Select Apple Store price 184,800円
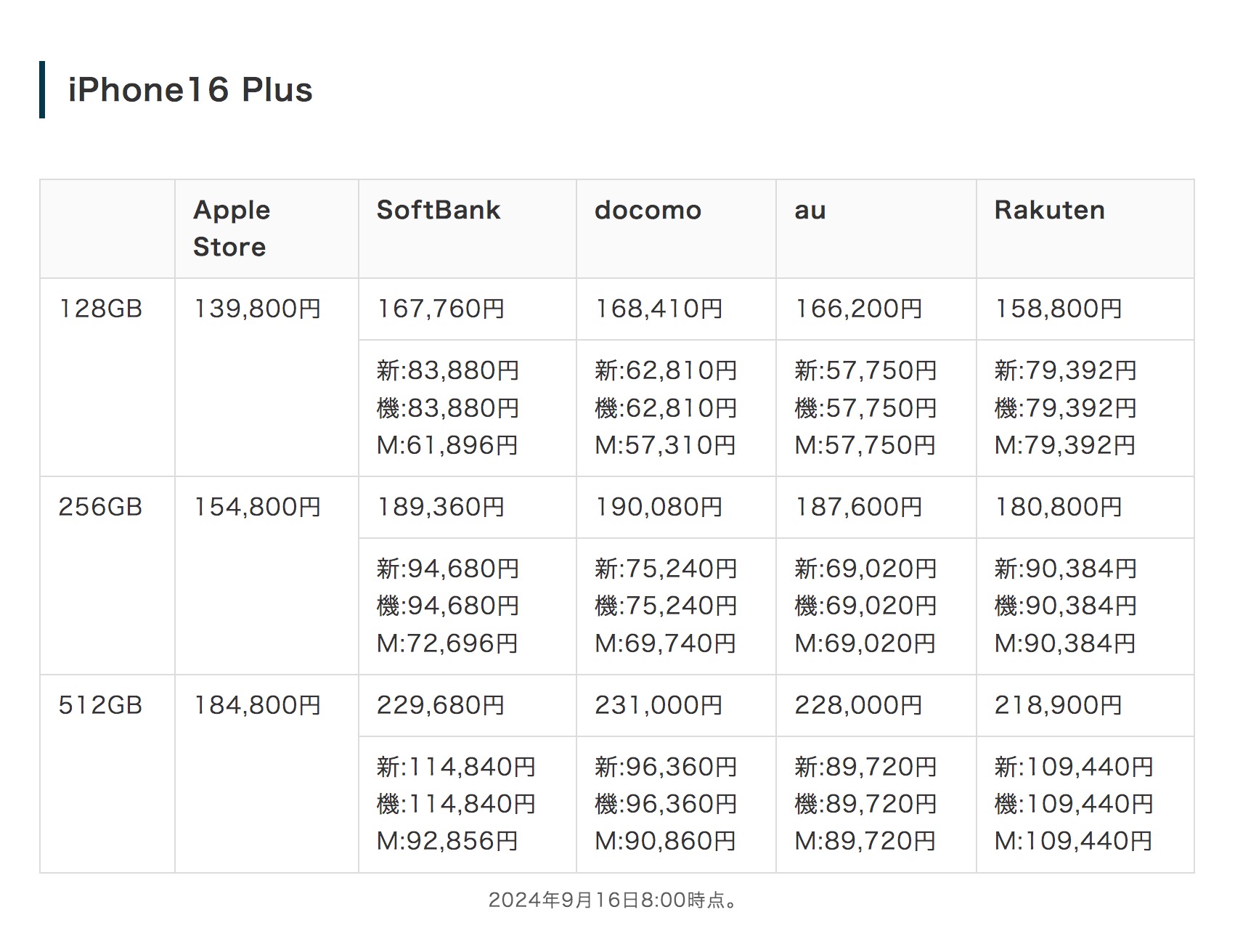 pos(257,705)
